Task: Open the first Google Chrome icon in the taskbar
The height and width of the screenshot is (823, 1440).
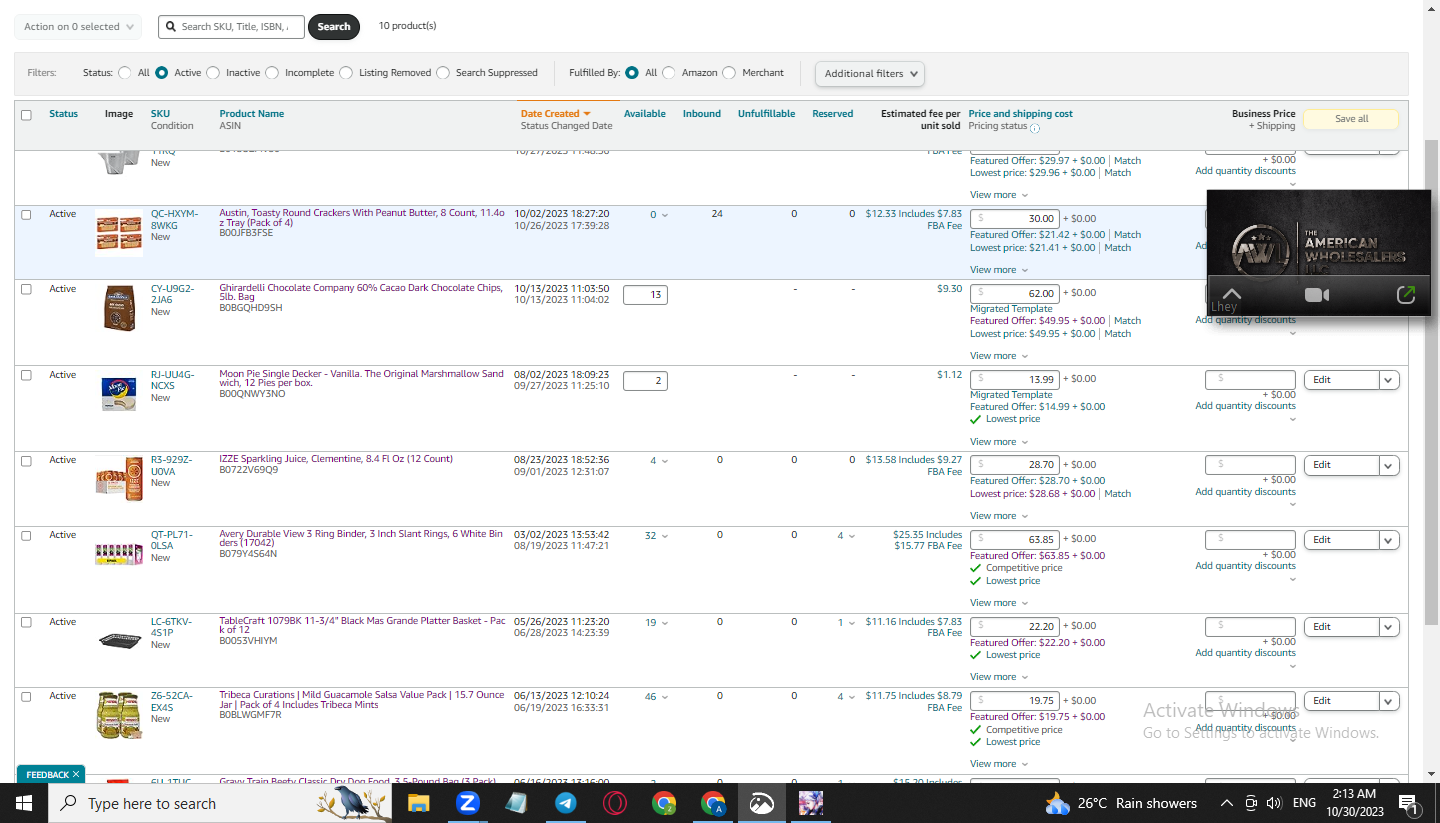Action: pos(664,803)
